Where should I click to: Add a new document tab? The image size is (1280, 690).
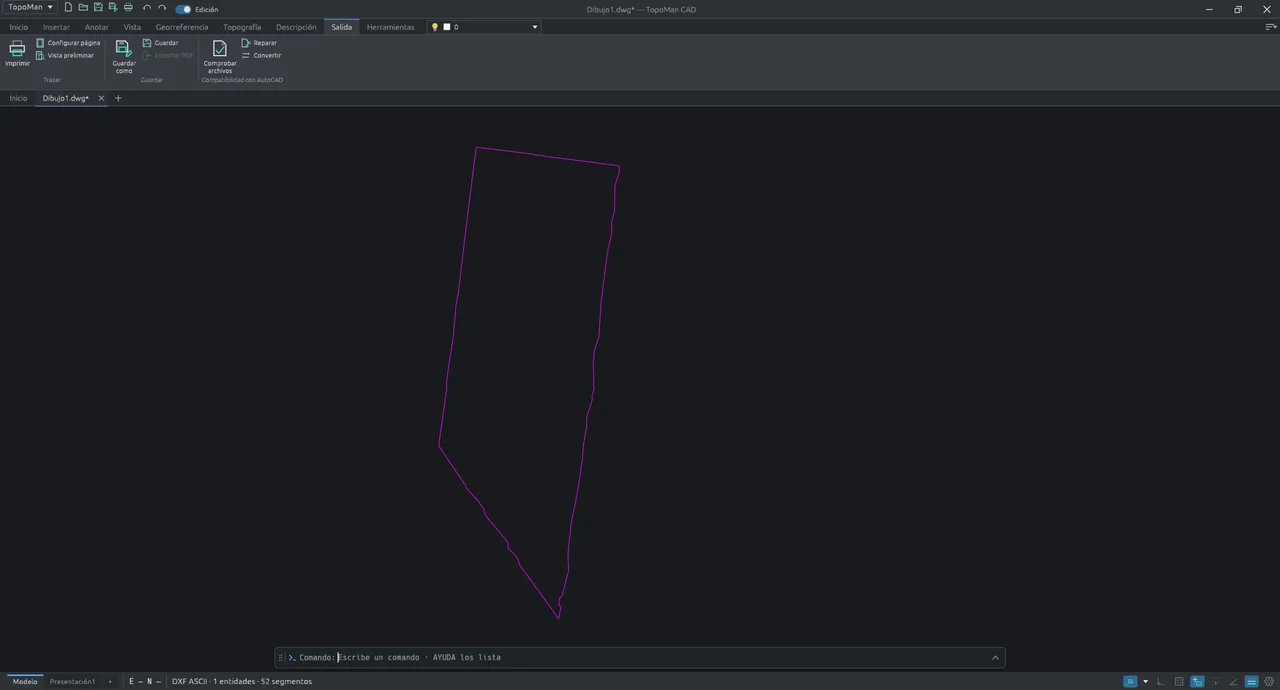click(118, 98)
